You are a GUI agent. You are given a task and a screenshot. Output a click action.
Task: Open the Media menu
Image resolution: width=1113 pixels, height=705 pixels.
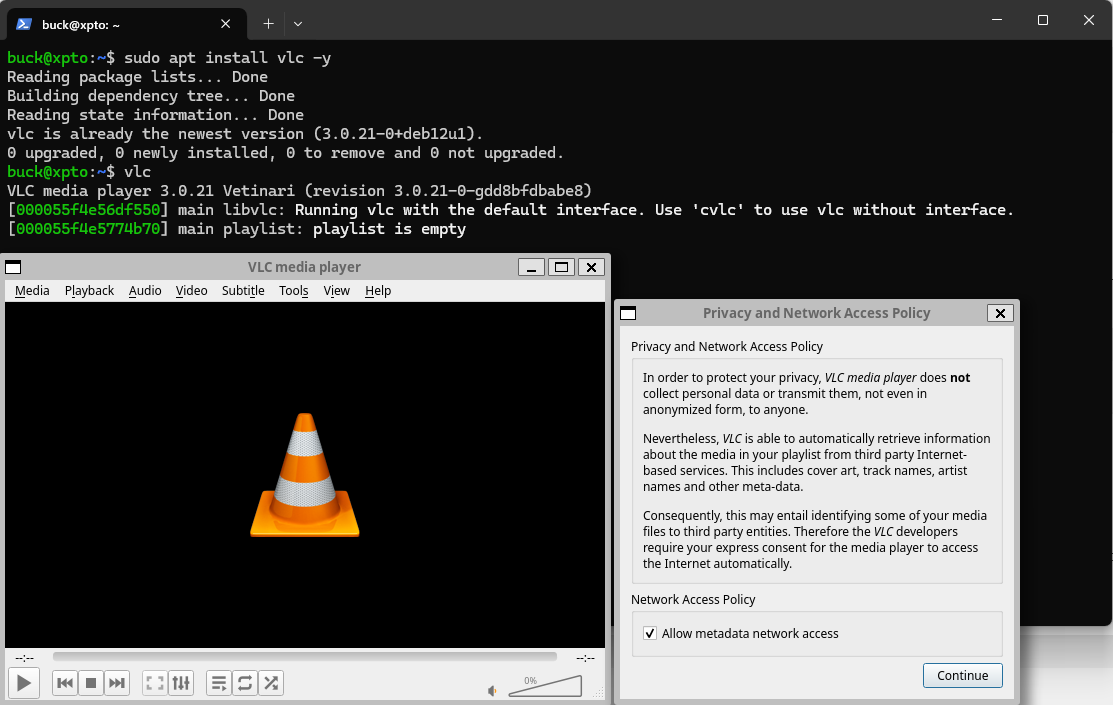pyautogui.click(x=32, y=291)
